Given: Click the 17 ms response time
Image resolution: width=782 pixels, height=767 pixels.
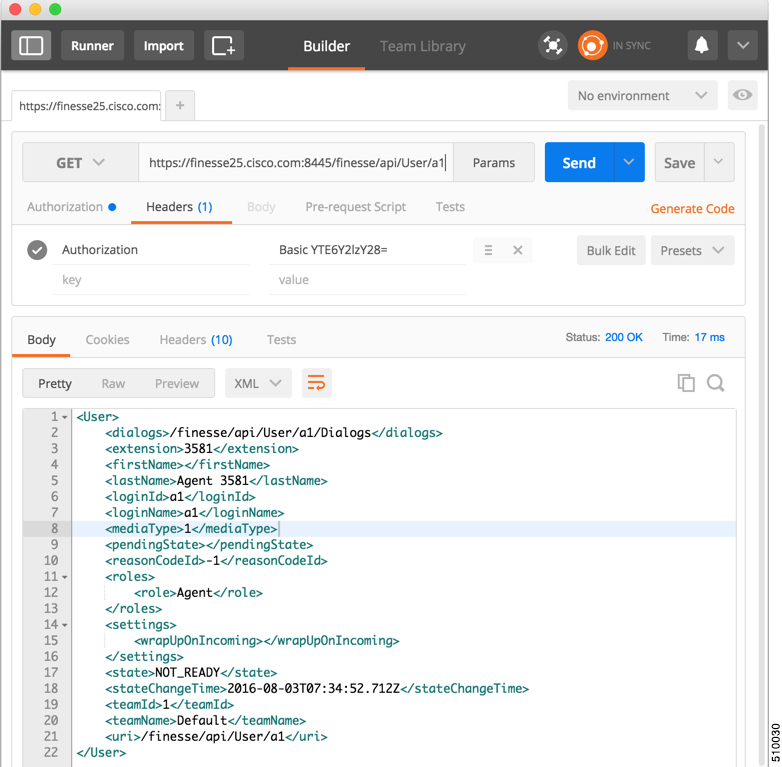Looking at the screenshot, I should tap(709, 338).
